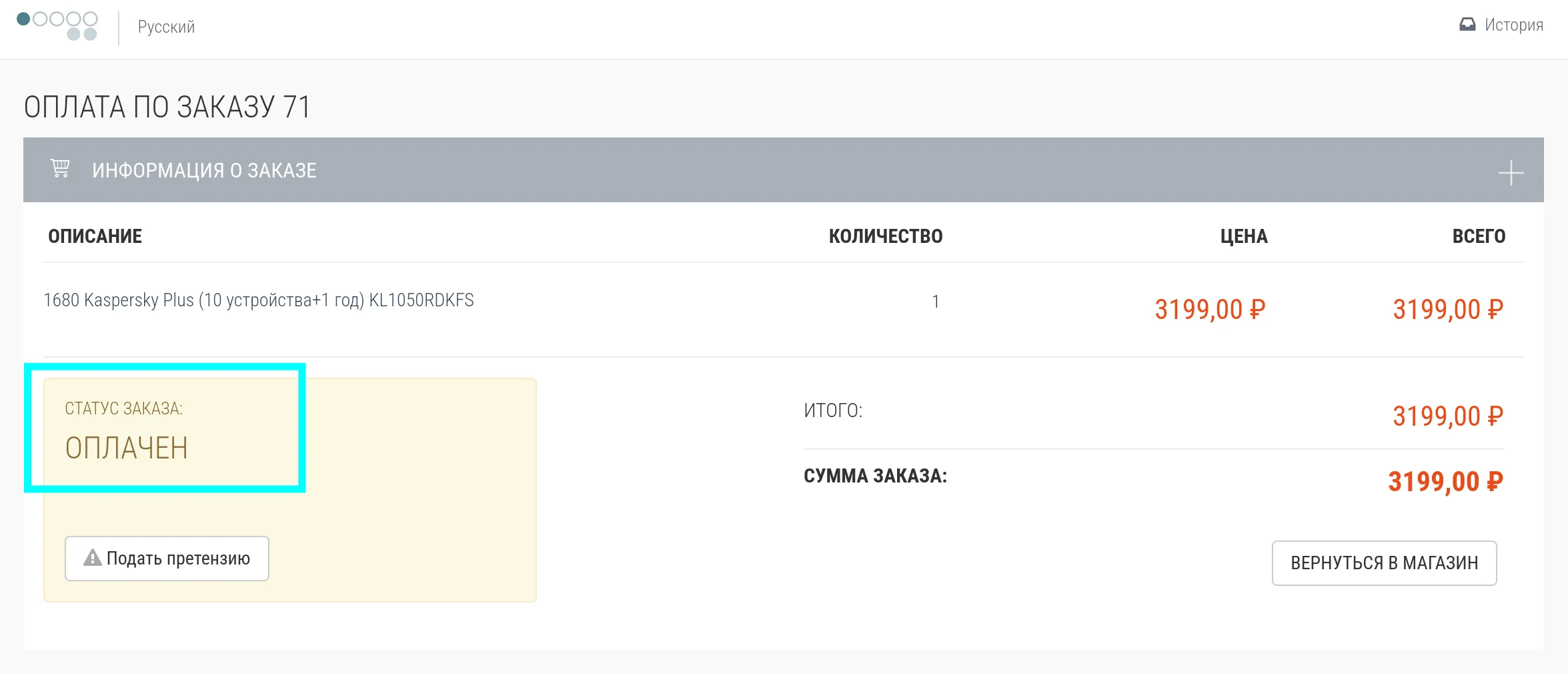Click the product quantity value 1
This screenshot has height=674, width=1568.
tap(935, 302)
